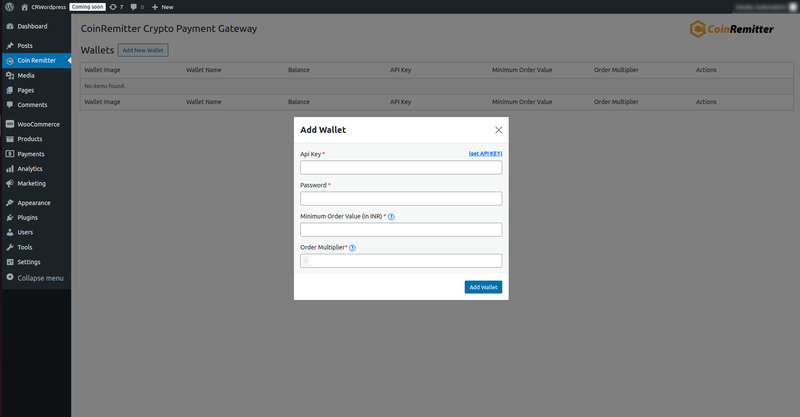Image resolution: width=800 pixels, height=417 pixels.
Task: Click the blue Add Wallet button
Action: click(483, 287)
